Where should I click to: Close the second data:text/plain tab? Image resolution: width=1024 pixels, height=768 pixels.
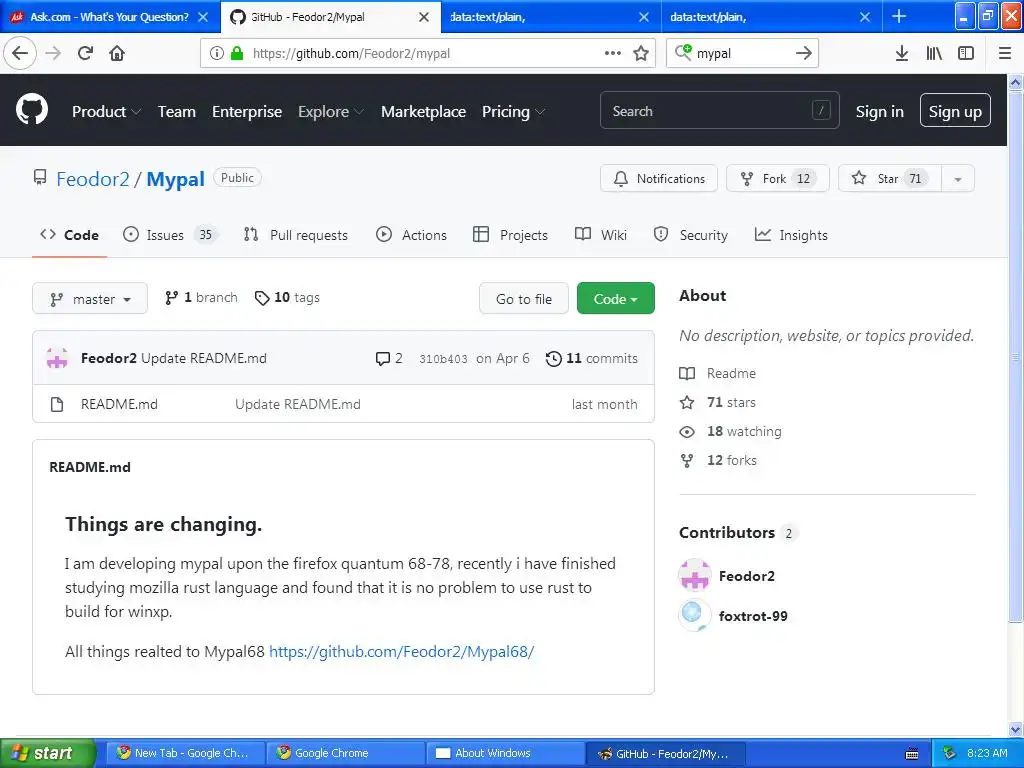[x=865, y=17]
